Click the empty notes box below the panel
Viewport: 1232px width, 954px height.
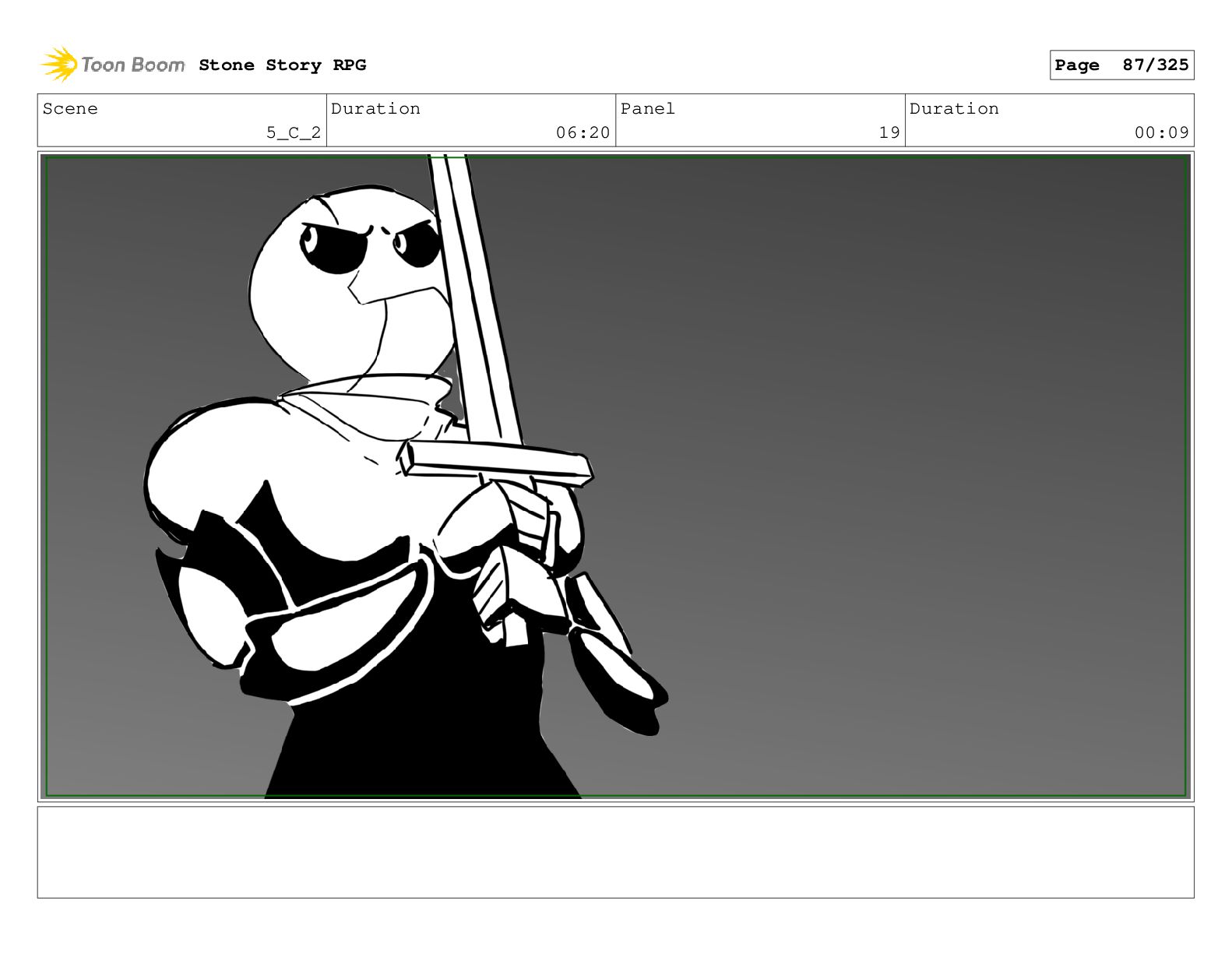point(615,852)
